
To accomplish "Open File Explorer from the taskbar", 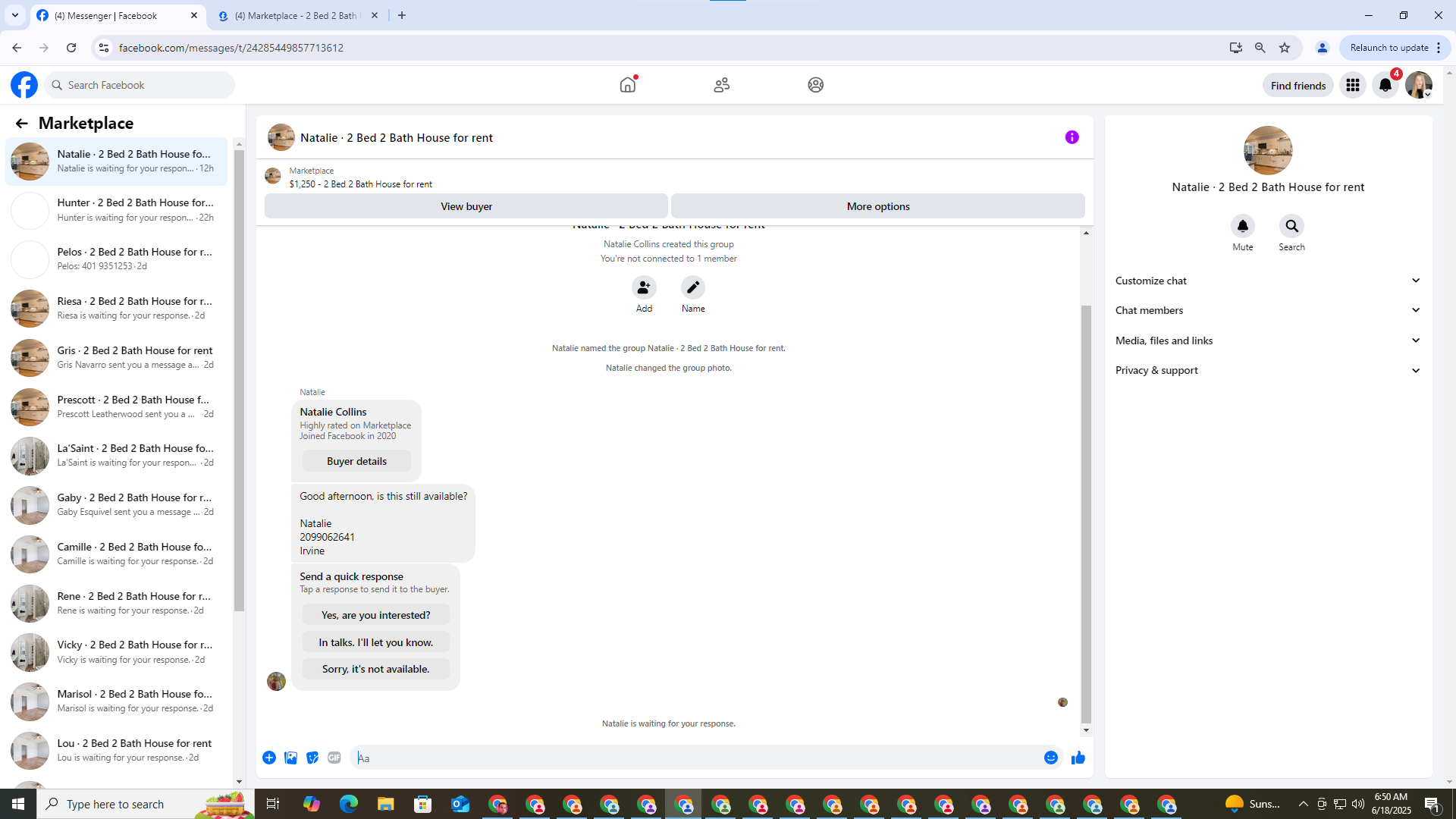I will pos(386,804).
